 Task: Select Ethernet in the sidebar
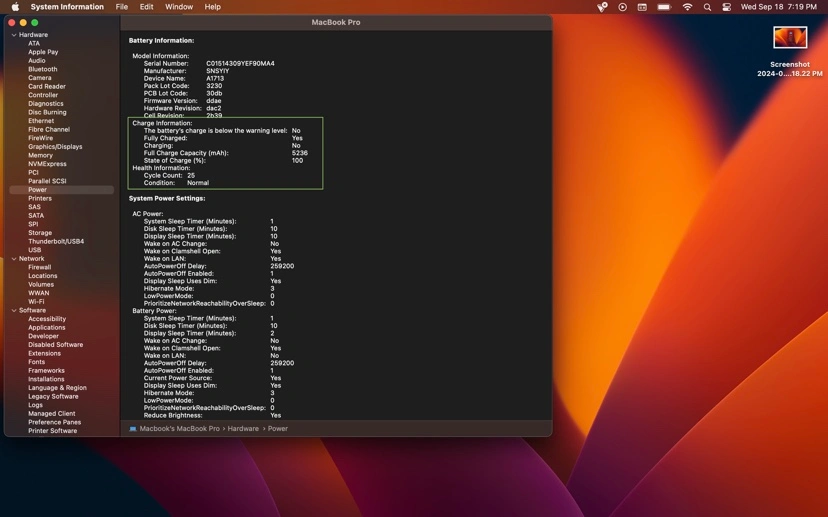tap(41, 121)
